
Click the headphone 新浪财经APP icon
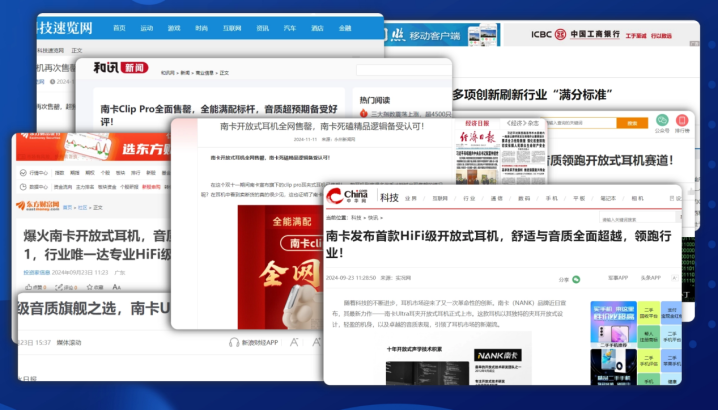[x=234, y=342]
